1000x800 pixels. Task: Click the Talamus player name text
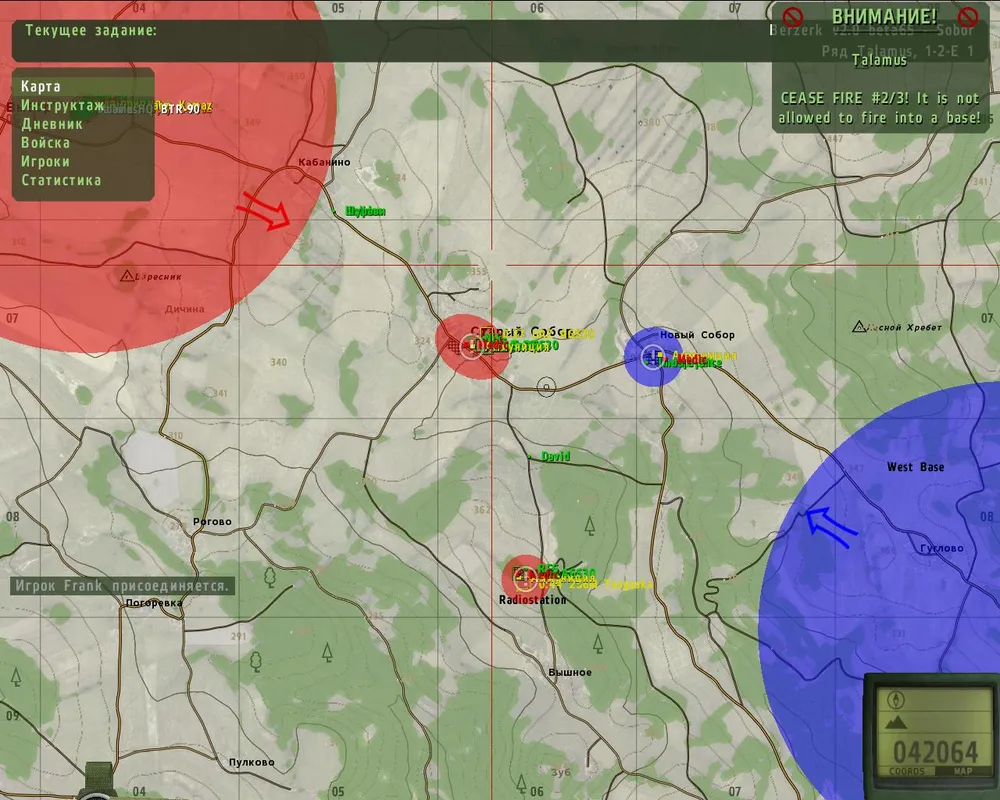pos(879,60)
